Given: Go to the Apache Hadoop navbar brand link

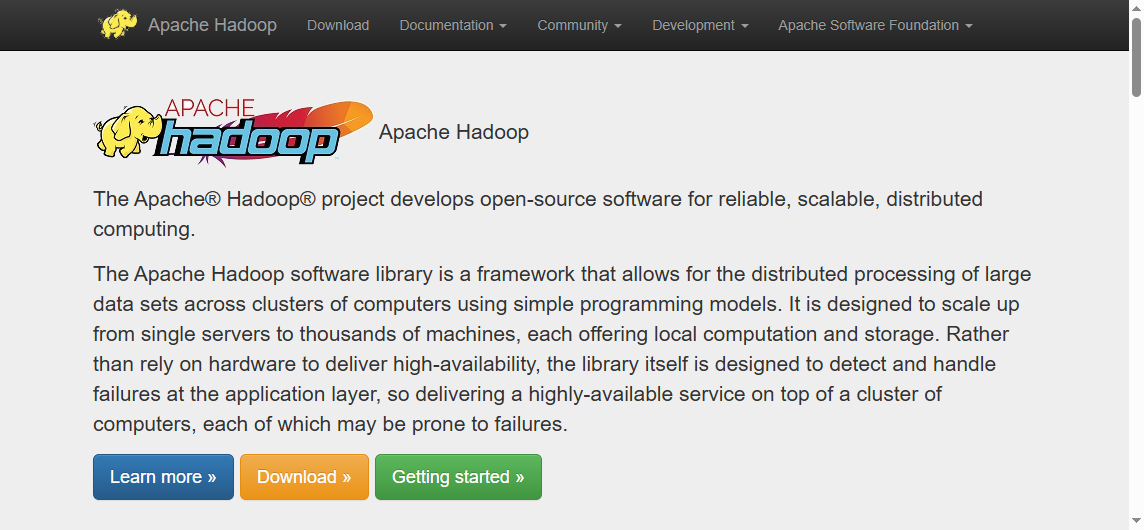Looking at the screenshot, I should 212,25.
